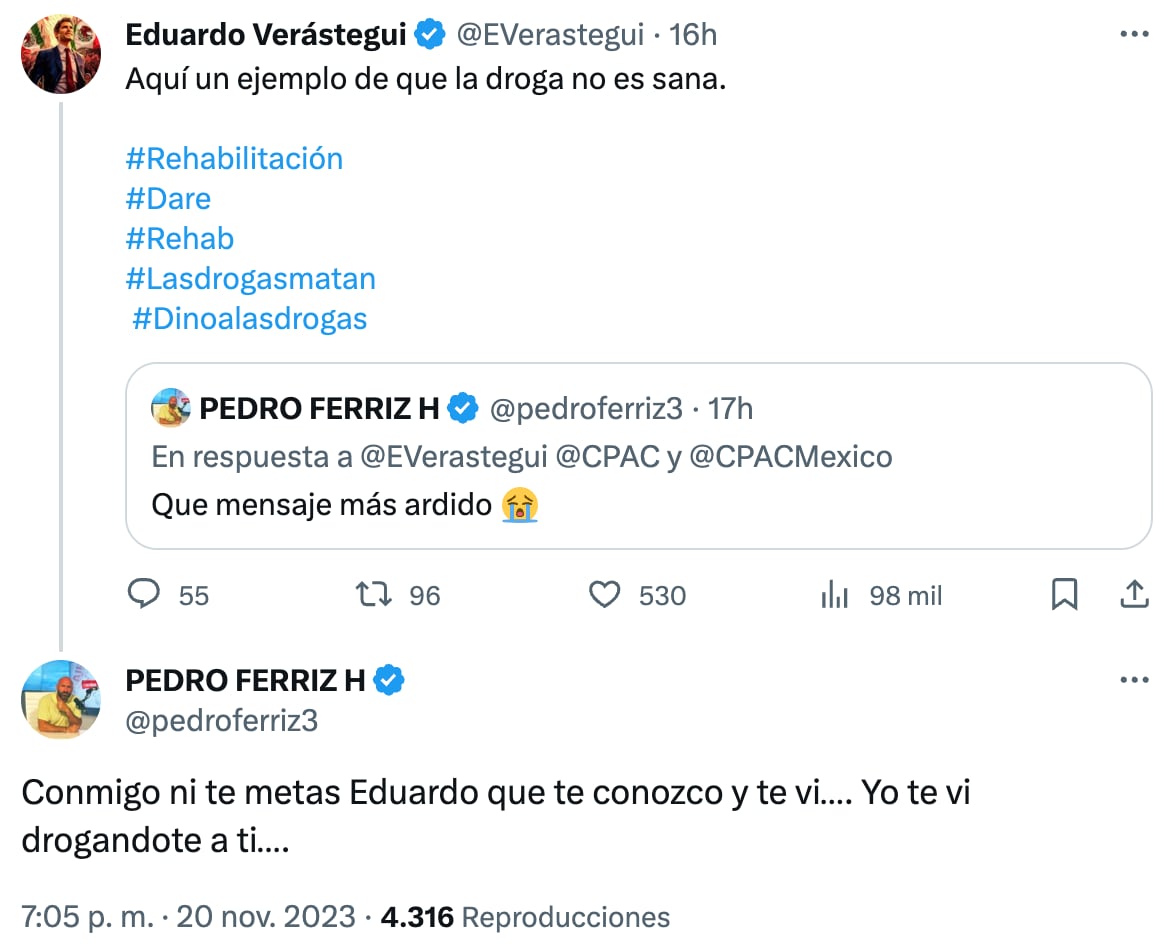
Task: Click the small avatar in quoted tweet
Action: click(x=171, y=408)
